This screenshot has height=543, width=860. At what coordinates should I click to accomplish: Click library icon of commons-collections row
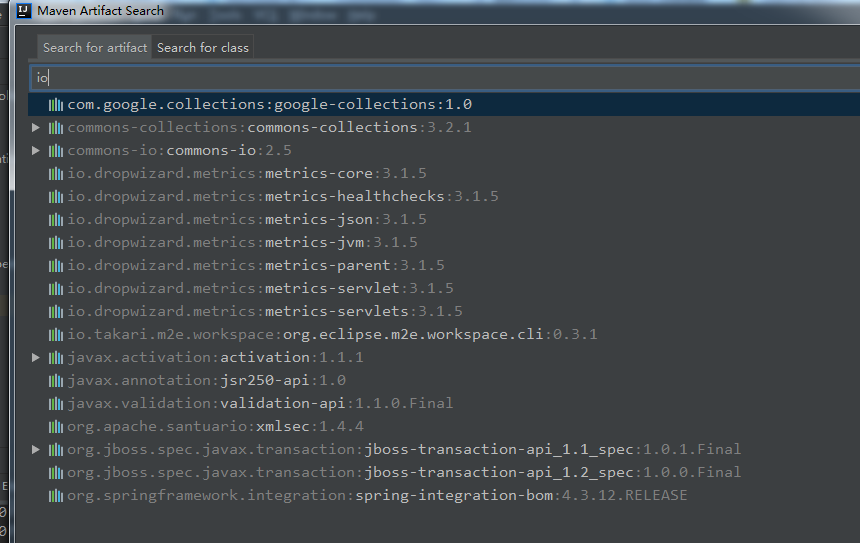tap(55, 128)
